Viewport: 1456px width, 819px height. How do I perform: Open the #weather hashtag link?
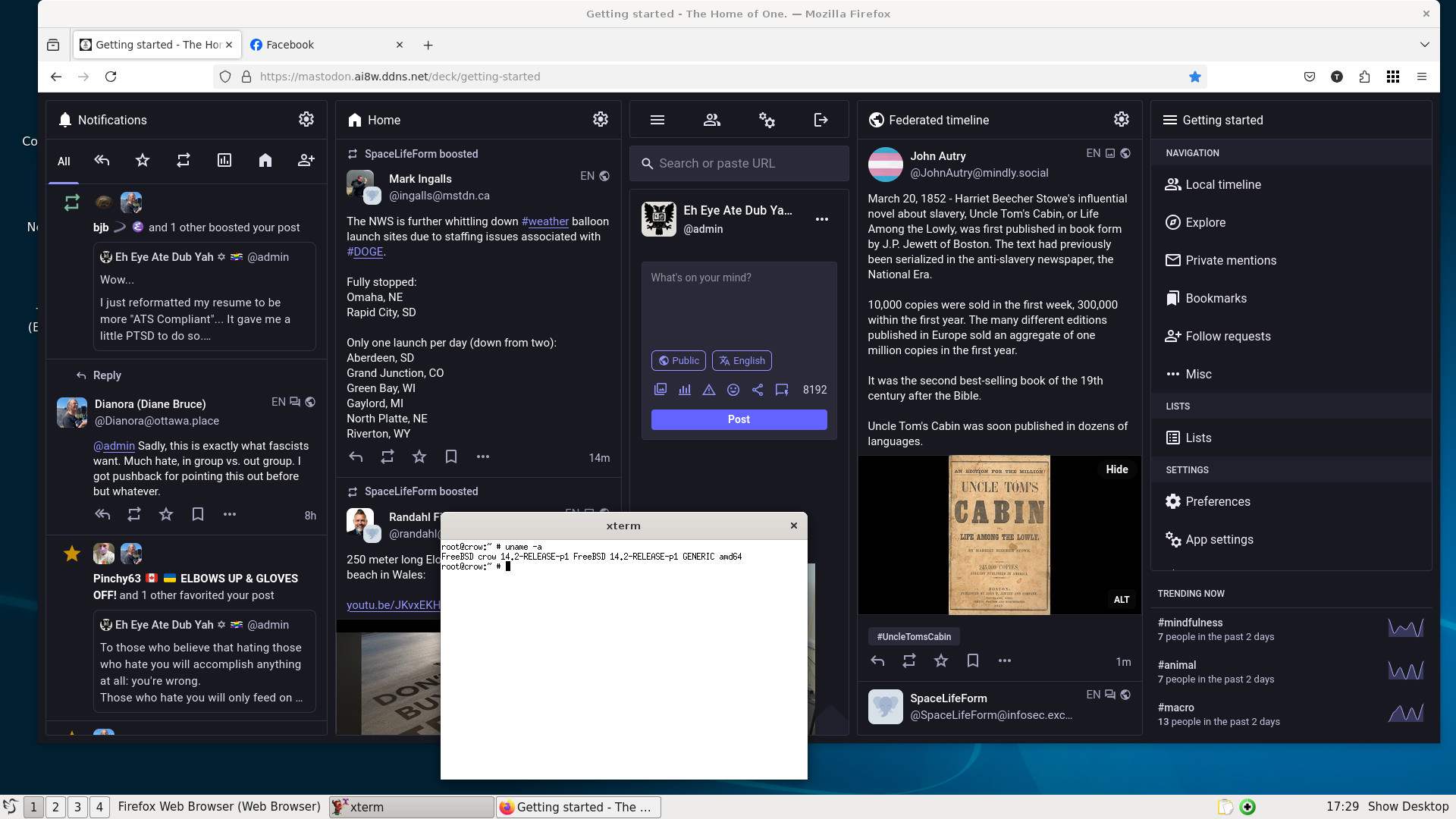pos(545,221)
